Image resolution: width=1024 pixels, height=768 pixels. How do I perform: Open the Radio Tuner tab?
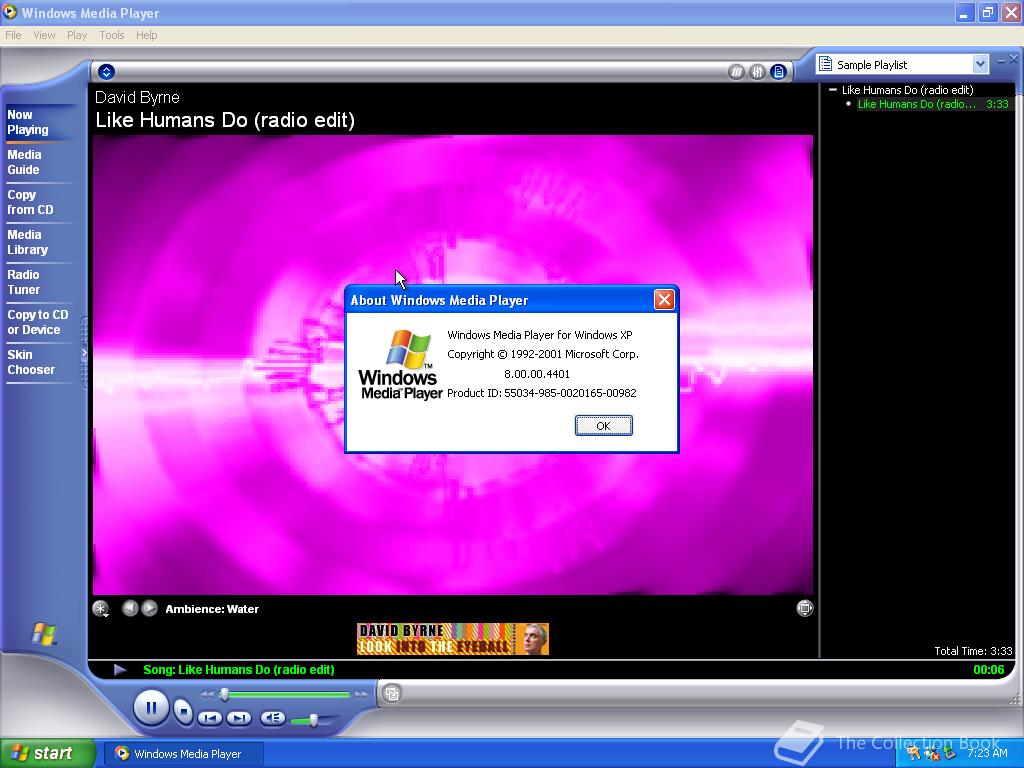coord(24,282)
